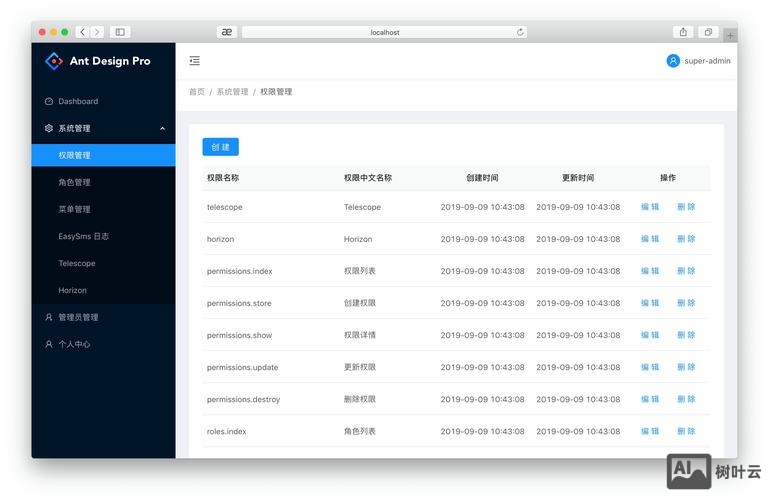Click the Safari share icon
Image resolution: width=769 pixels, height=500 pixels.
pos(683,32)
